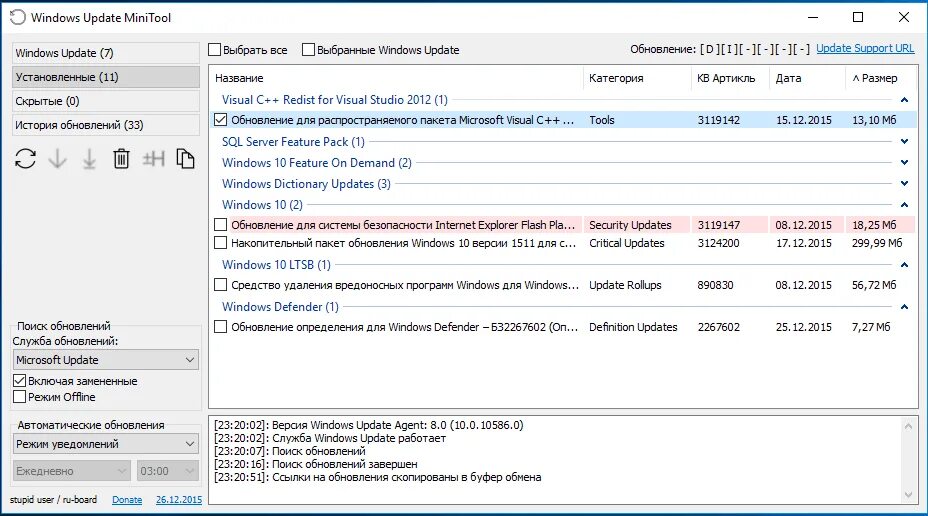
Task: Click the 25.12.2015 date cell
Action: pos(804,327)
